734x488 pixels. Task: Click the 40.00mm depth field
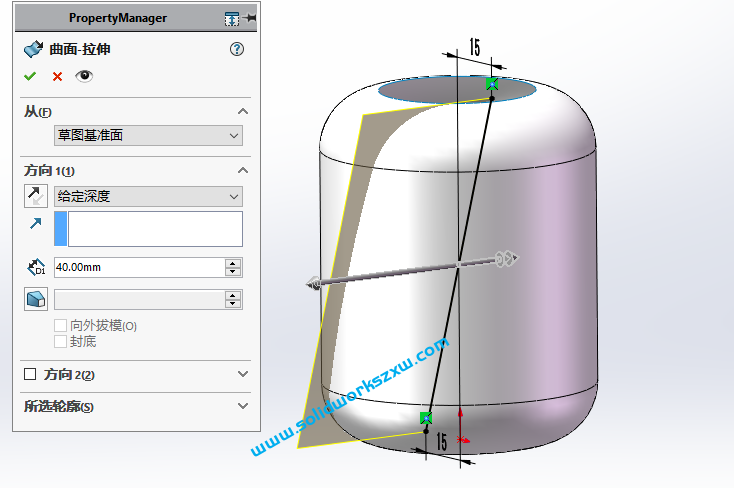pyautogui.click(x=139, y=267)
